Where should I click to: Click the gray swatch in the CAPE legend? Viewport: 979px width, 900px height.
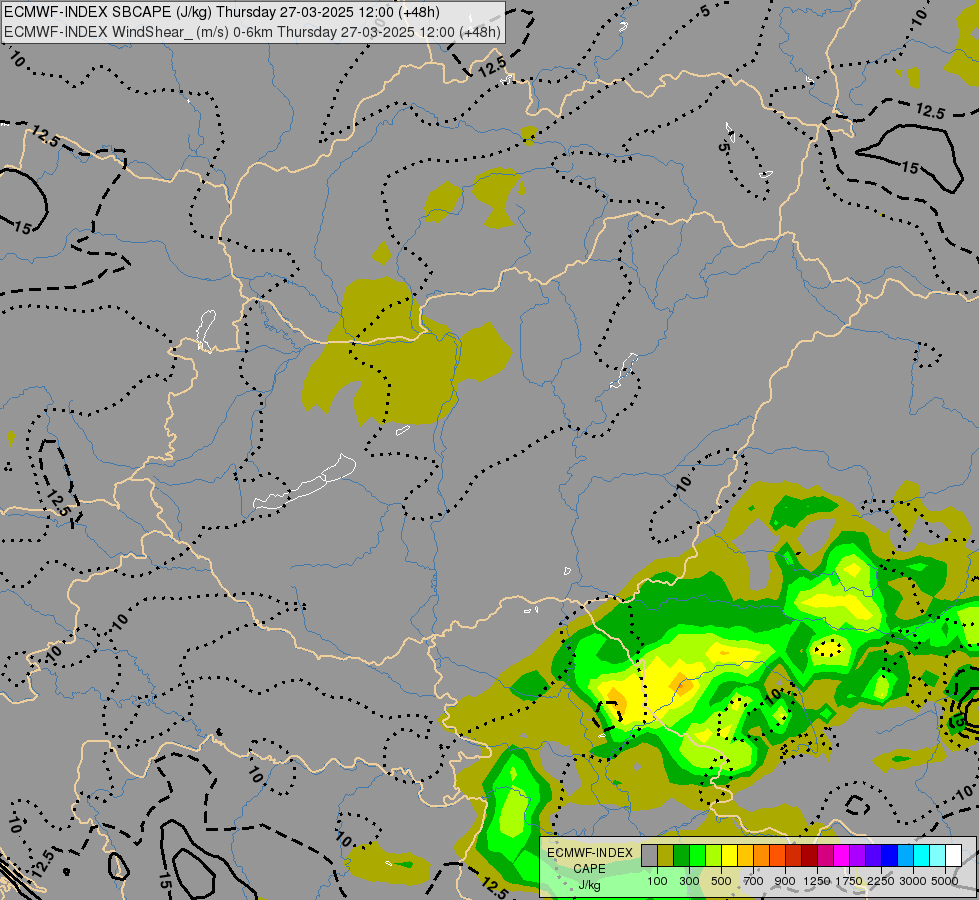(649, 856)
